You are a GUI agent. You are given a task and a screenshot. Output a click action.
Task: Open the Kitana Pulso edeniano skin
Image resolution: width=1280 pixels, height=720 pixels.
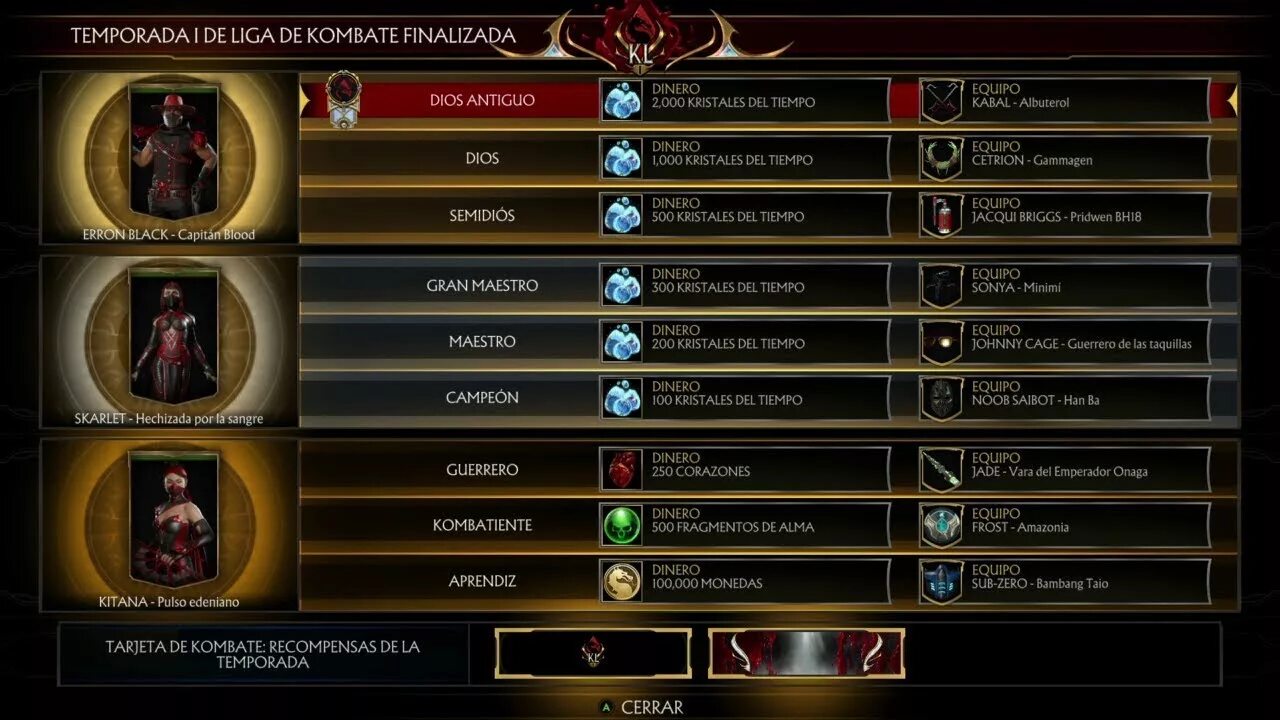click(169, 526)
